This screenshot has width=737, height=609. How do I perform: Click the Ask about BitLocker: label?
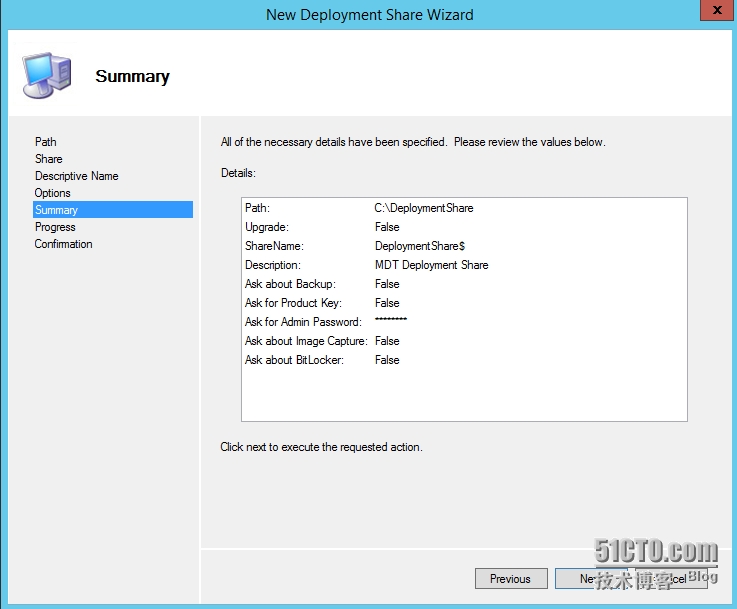pyautogui.click(x=294, y=360)
